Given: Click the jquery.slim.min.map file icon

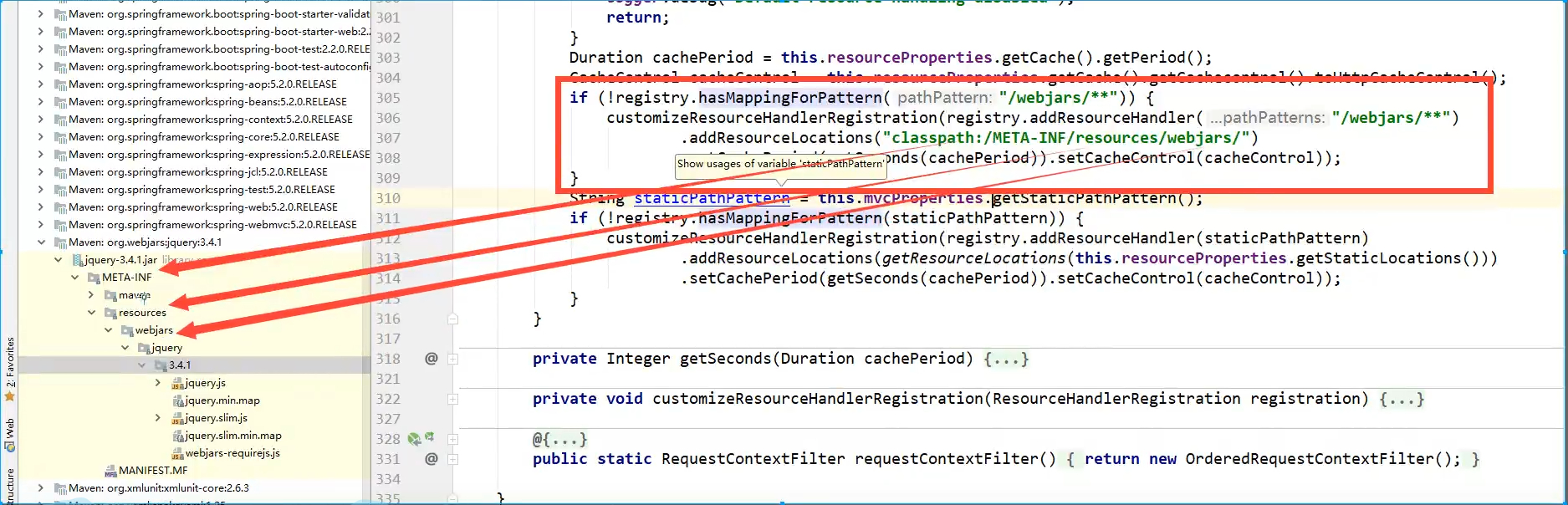Looking at the screenshot, I should click(x=177, y=436).
